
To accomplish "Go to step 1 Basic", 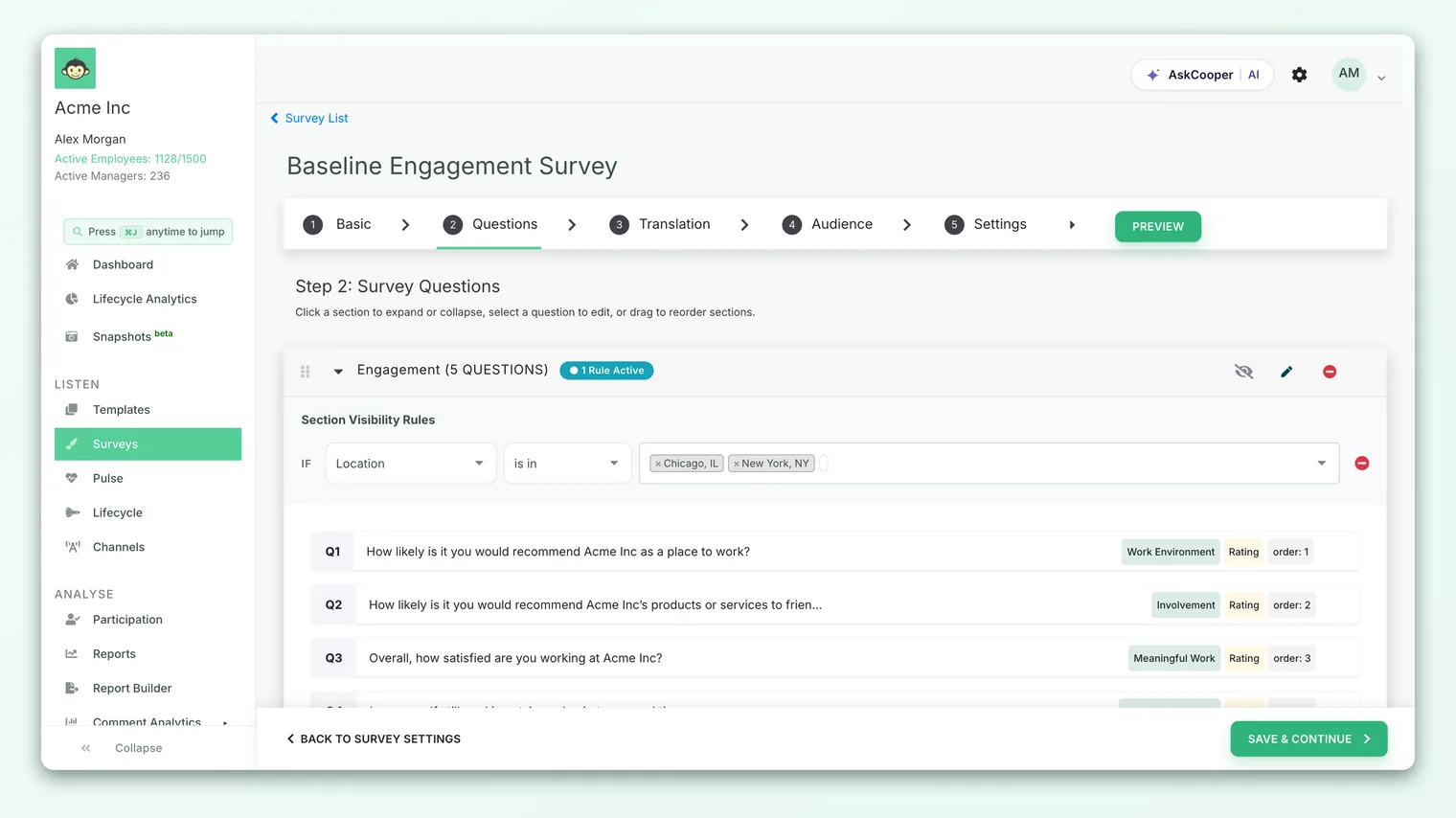I will coord(337,224).
